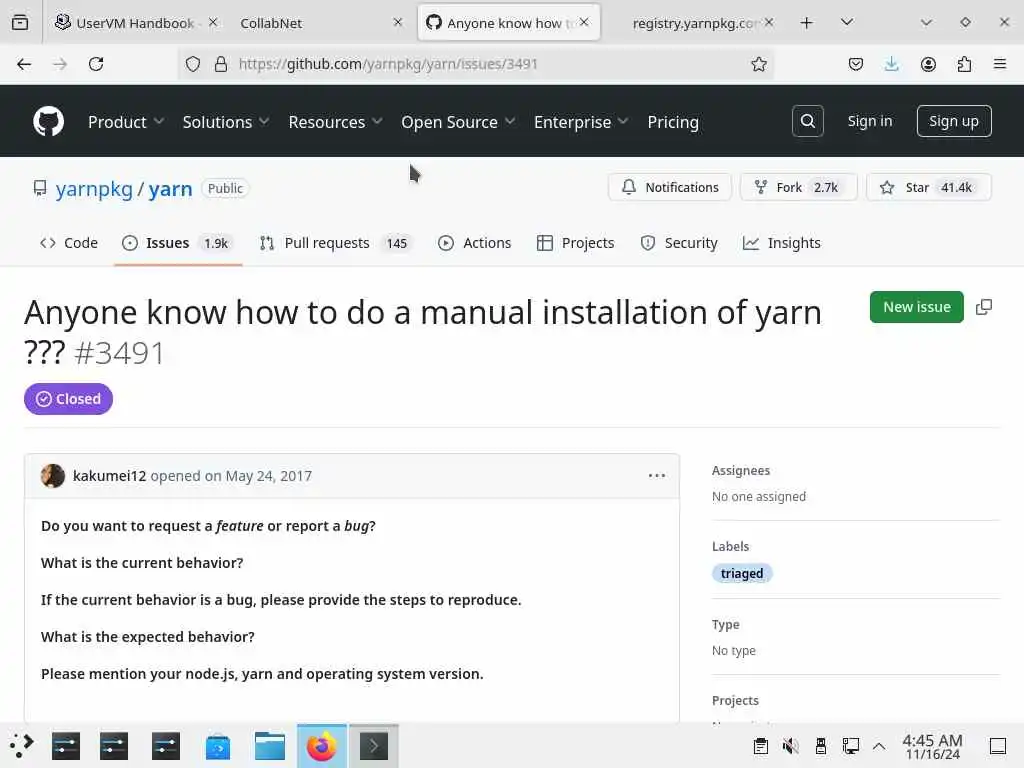Open the clipboard tray icon
Image resolution: width=1024 pixels, height=768 pixels.
760,745
